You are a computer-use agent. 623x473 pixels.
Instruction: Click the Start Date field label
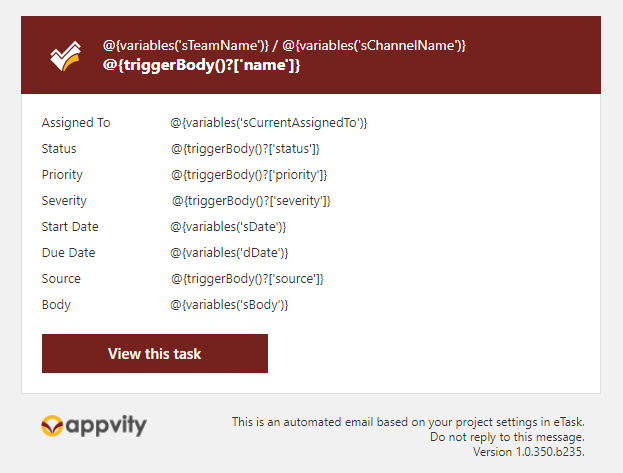pyautogui.click(x=70, y=227)
